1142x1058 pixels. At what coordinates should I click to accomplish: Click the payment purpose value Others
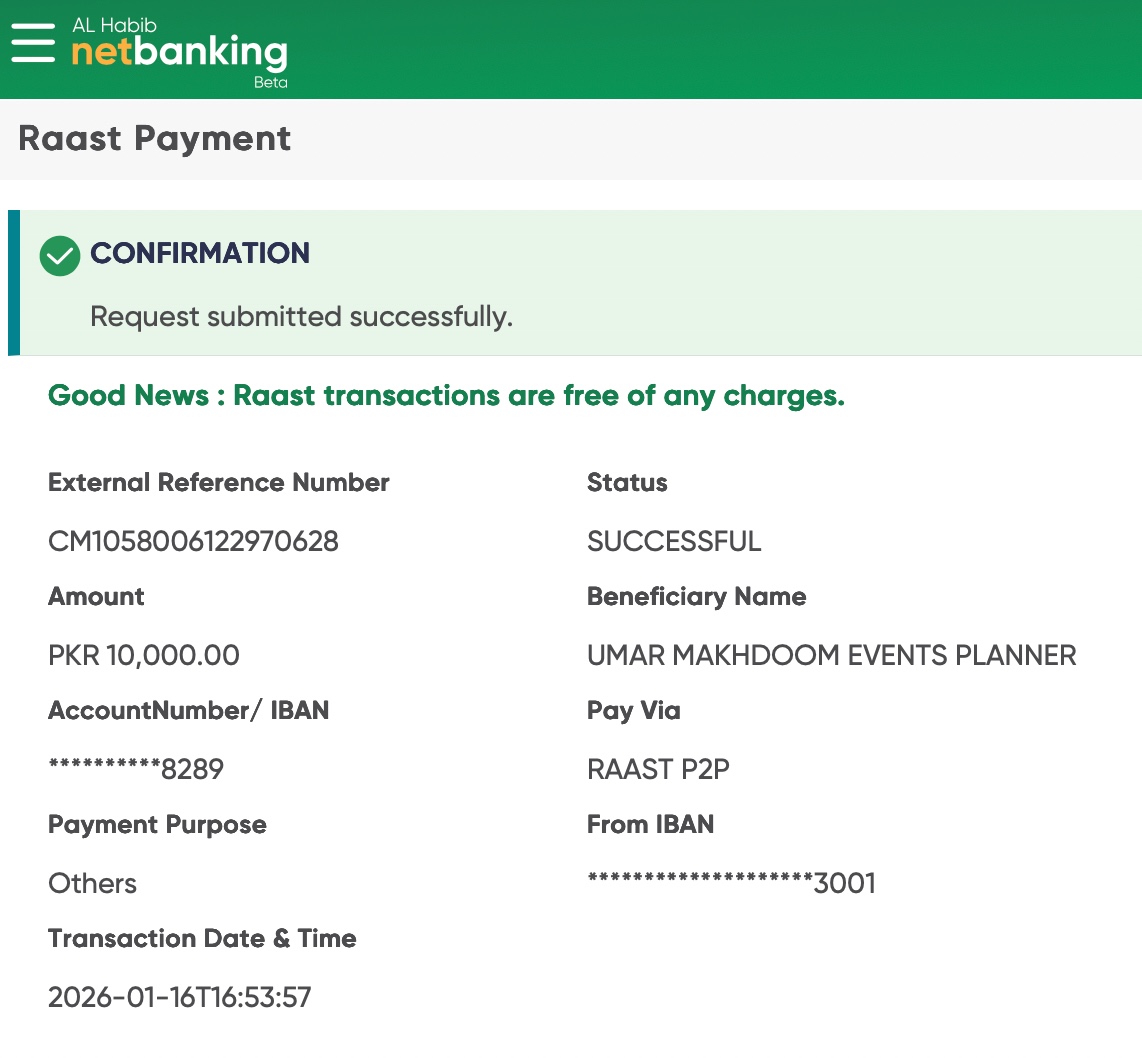tap(93, 884)
